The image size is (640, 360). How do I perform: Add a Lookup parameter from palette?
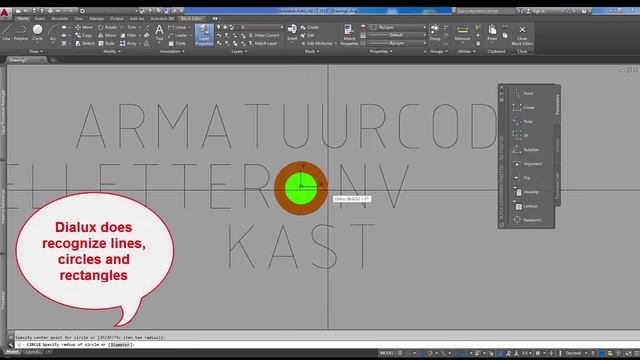525,206
